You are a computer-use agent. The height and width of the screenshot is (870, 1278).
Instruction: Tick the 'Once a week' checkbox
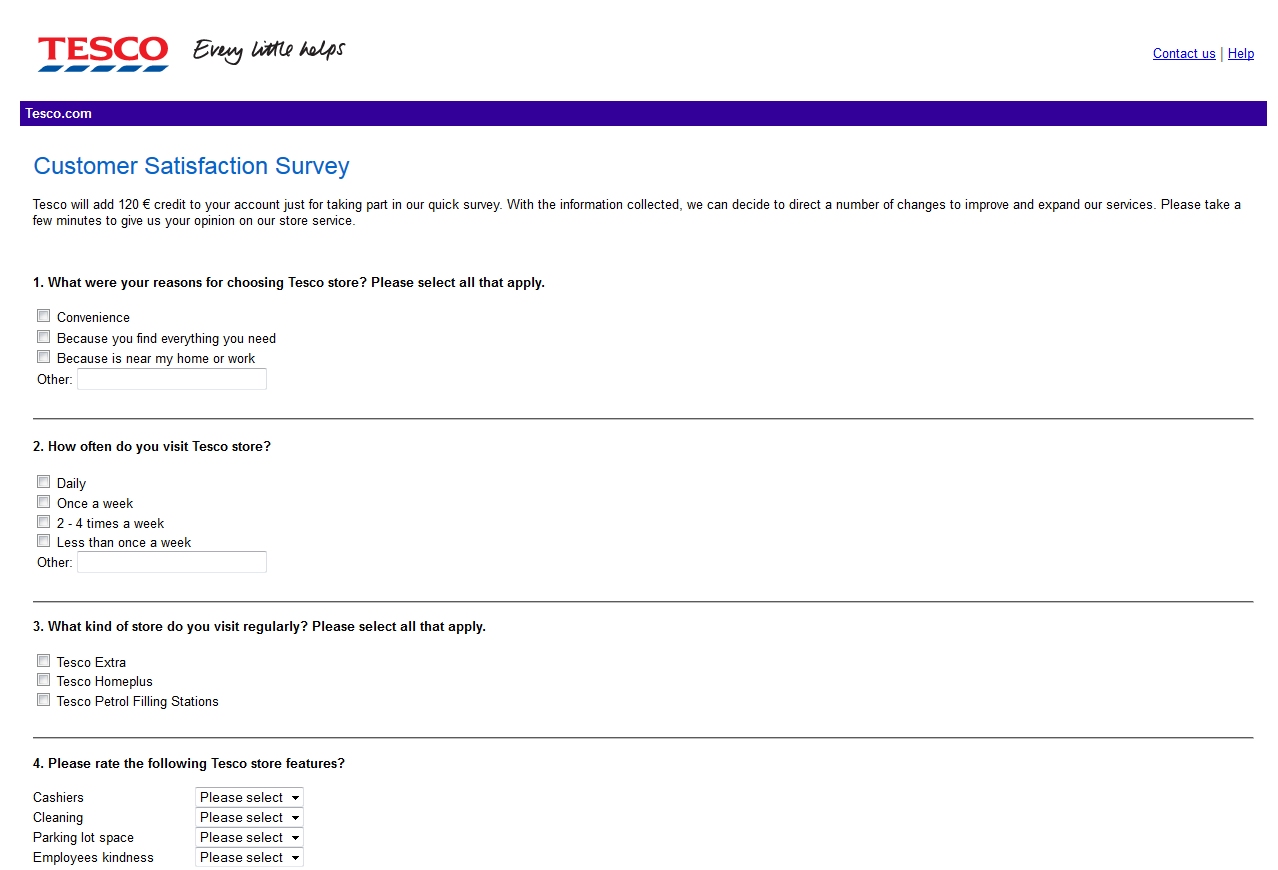coord(44,502)
